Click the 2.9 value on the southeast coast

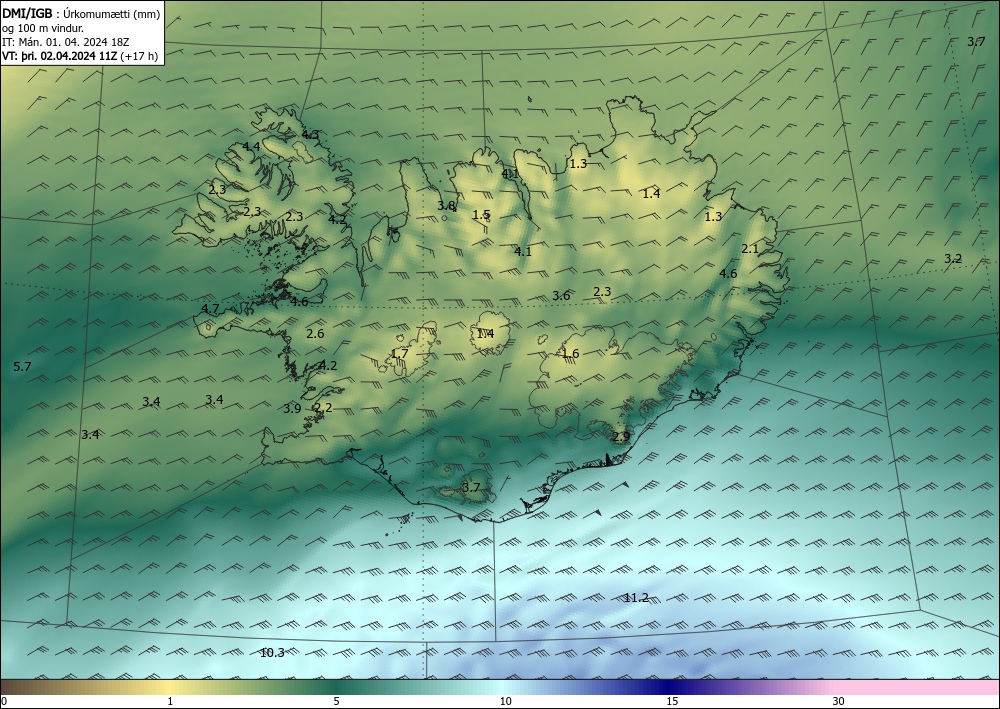click(x=621, y=437)
